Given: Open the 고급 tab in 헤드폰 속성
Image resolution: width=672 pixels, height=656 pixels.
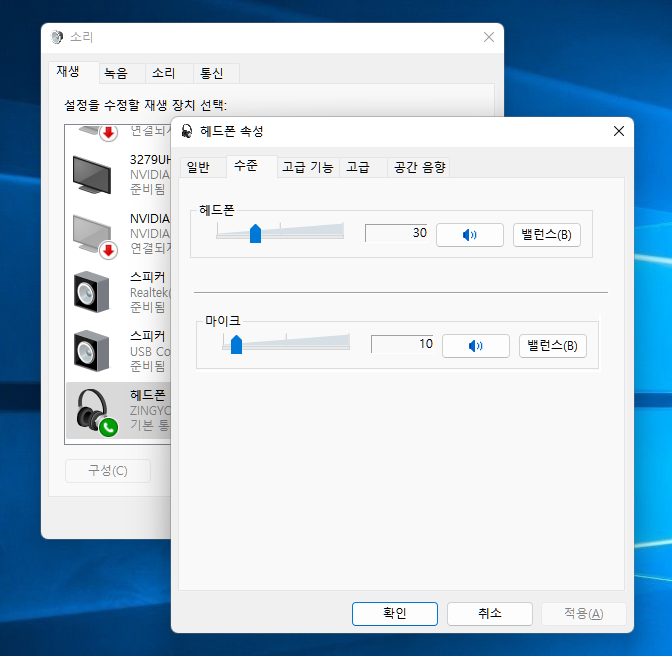Looking at the screenshot, I should pos(363,167).
